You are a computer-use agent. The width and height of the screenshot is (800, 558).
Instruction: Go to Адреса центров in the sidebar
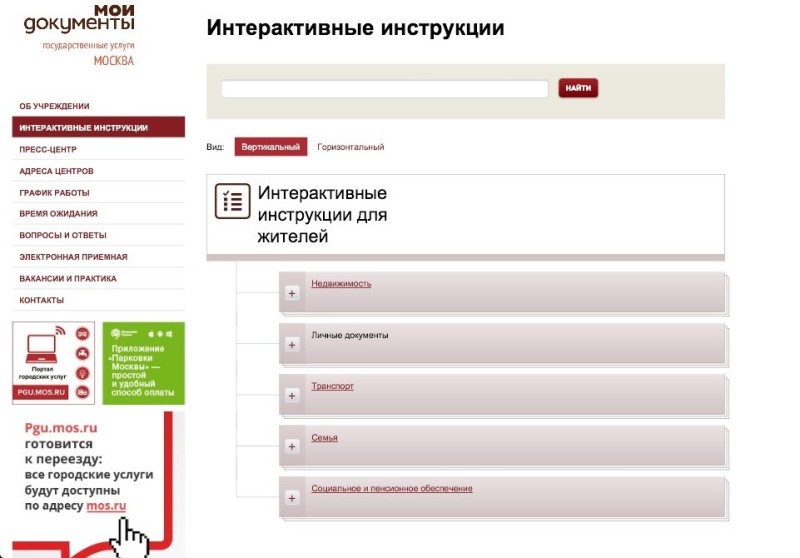tap(56, 171)
